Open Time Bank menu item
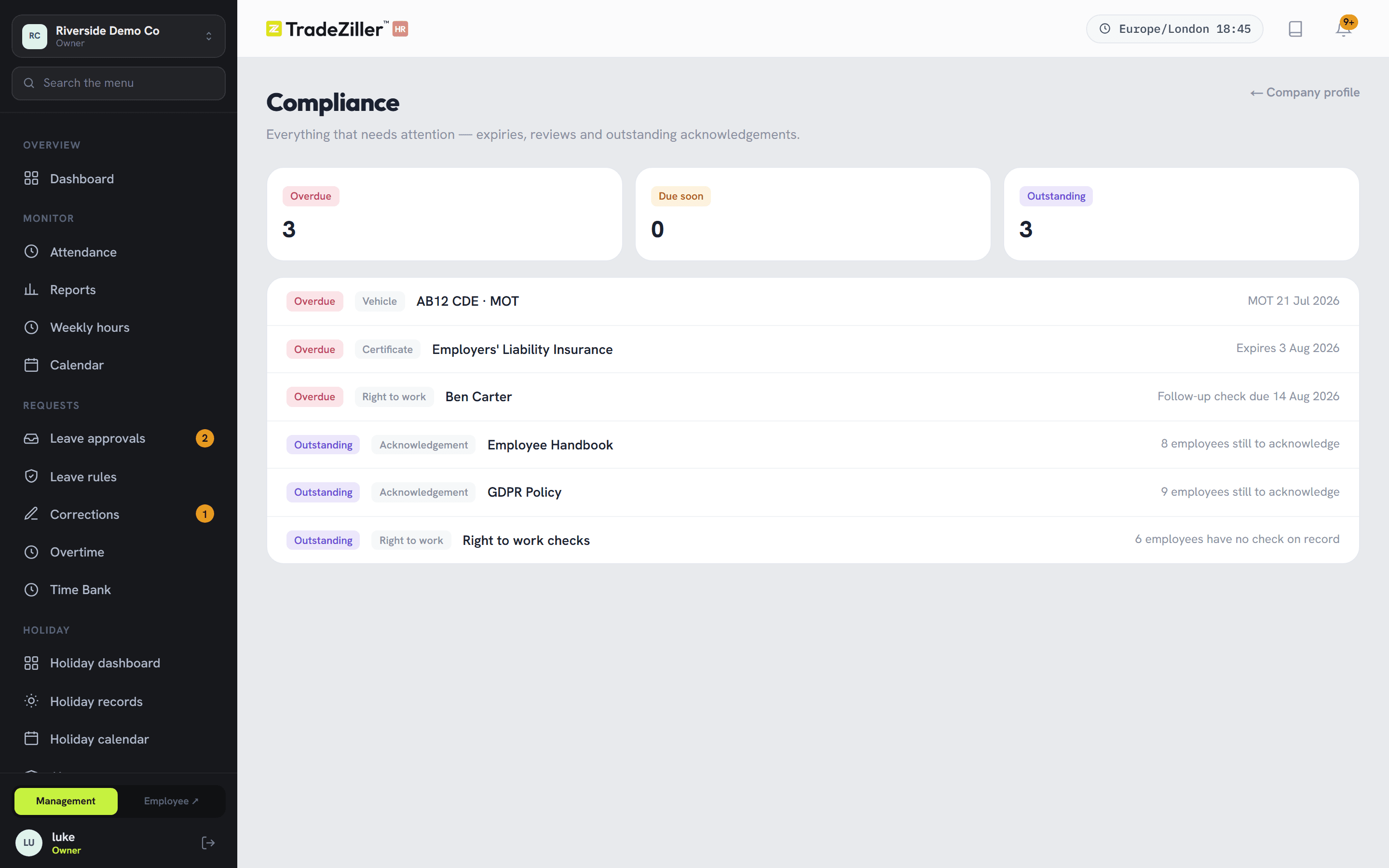1389x868 pixels. (x=119, y=590)
